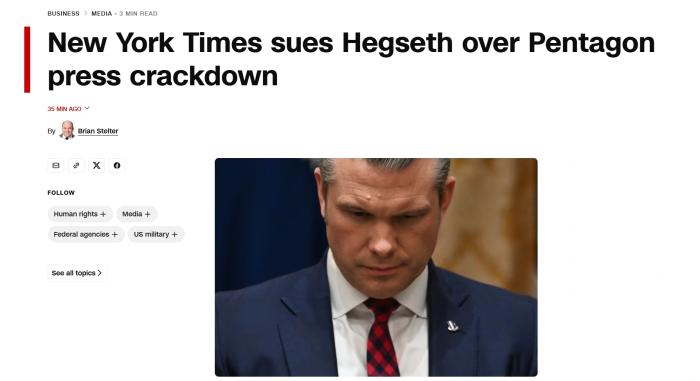
Task: Go to the Media section breadcrumb
Action: (x=102, y=13)
